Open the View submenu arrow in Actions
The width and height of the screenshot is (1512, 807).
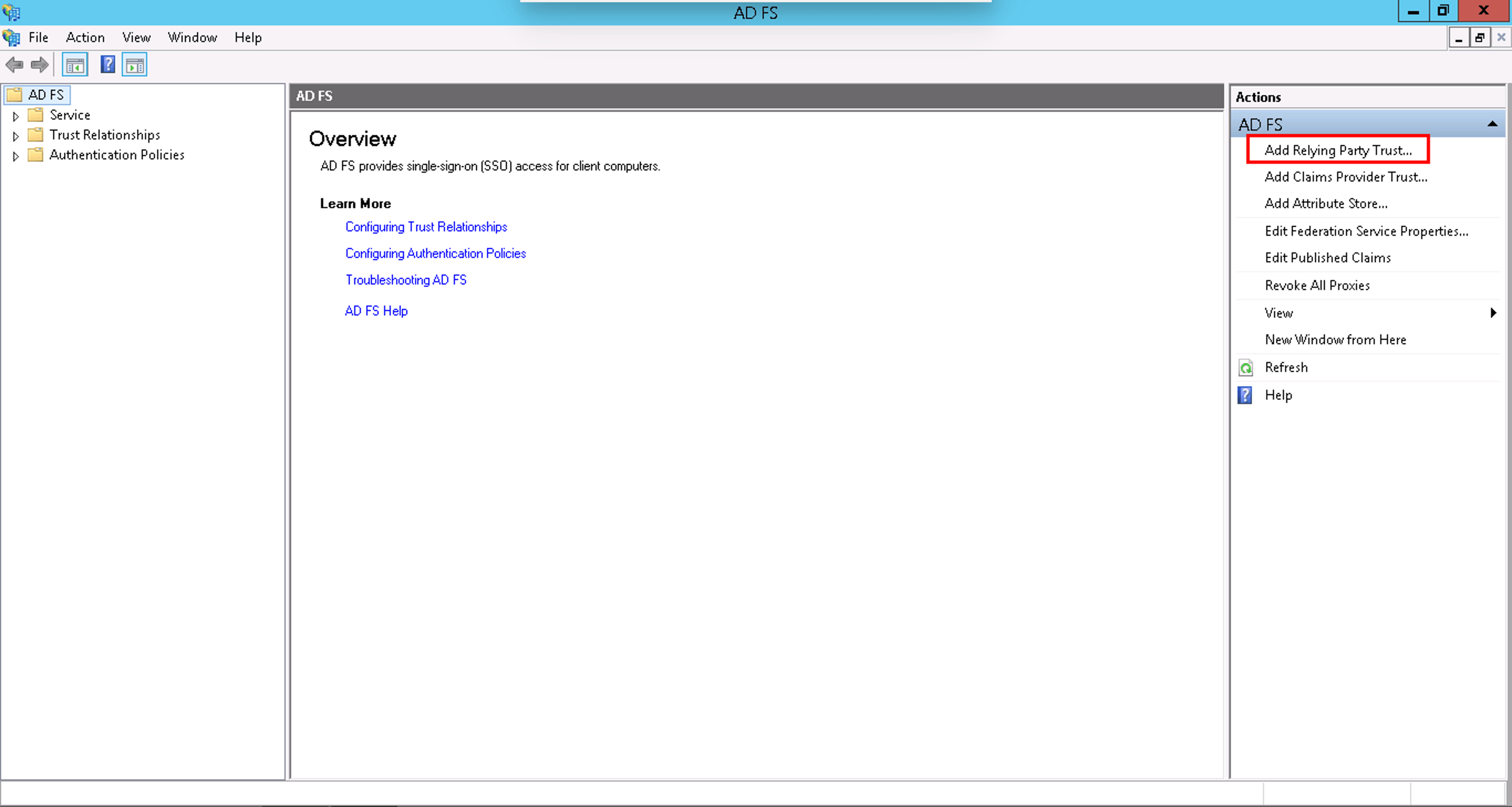pyautogui.click(x=1493, y=313)
